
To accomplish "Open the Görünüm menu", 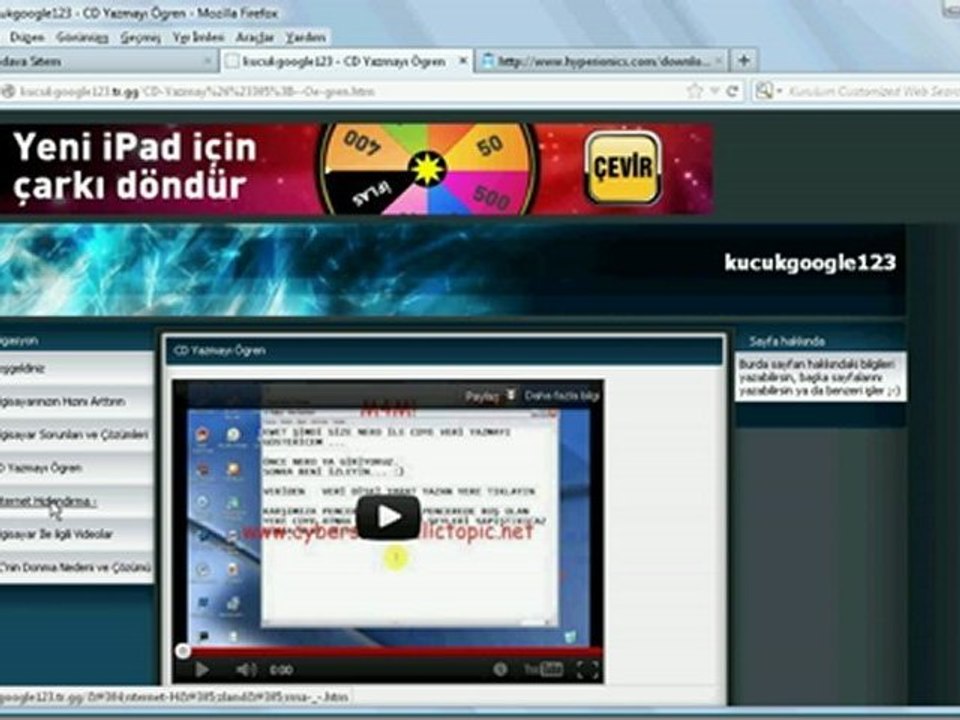I will point(82,37).
